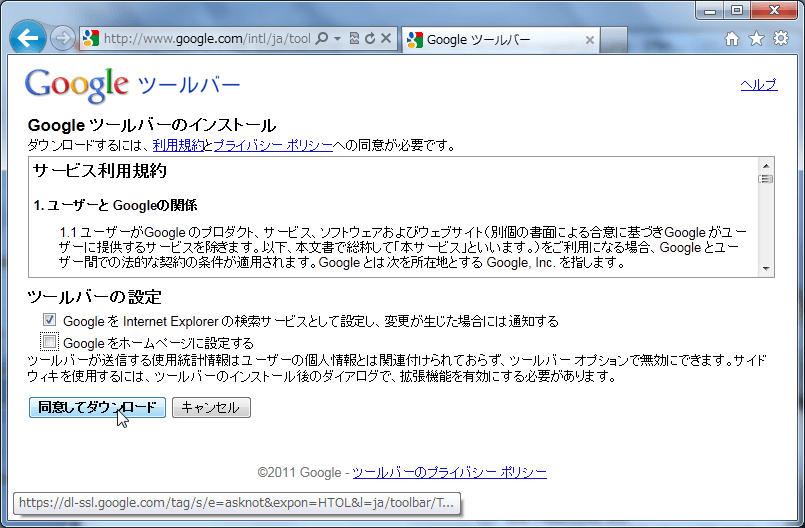Click the scrollbar thumb in terms box
805x528 pixels.
point(766,179)
